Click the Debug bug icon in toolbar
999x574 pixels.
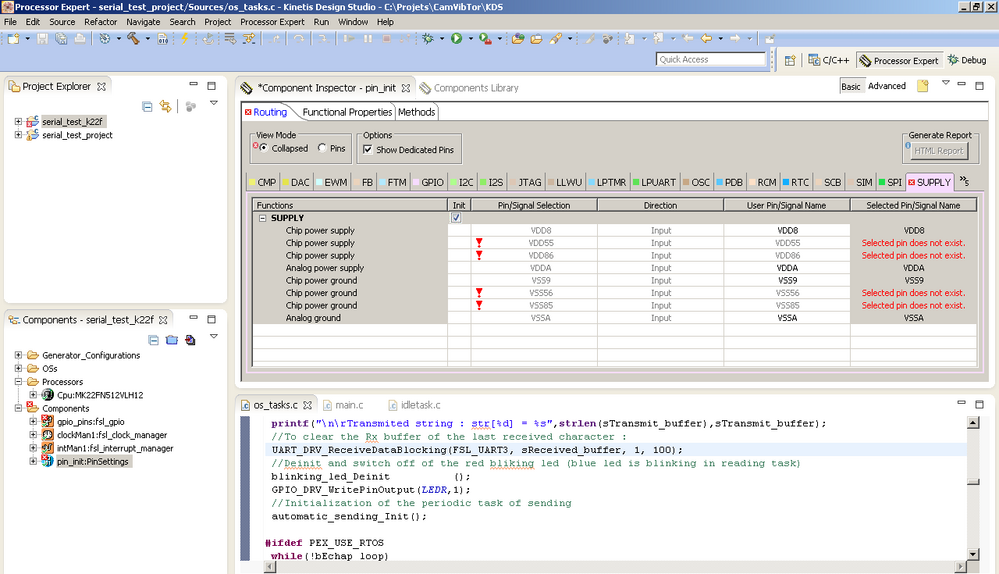click(x=428, y=39)
